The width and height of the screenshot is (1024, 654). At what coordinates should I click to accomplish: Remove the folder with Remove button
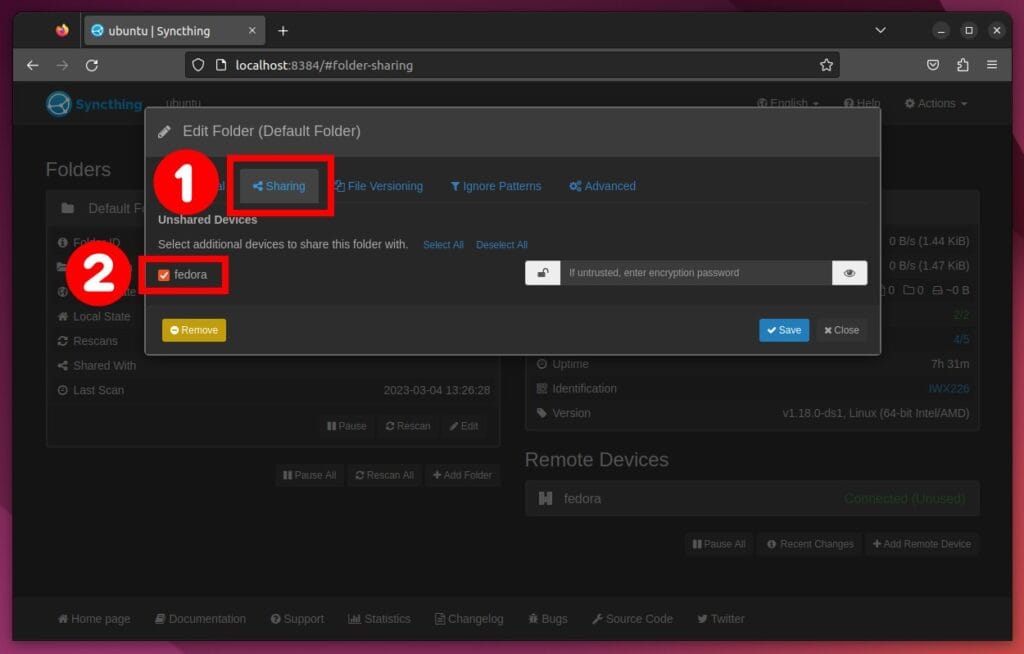tap(194, 330)
